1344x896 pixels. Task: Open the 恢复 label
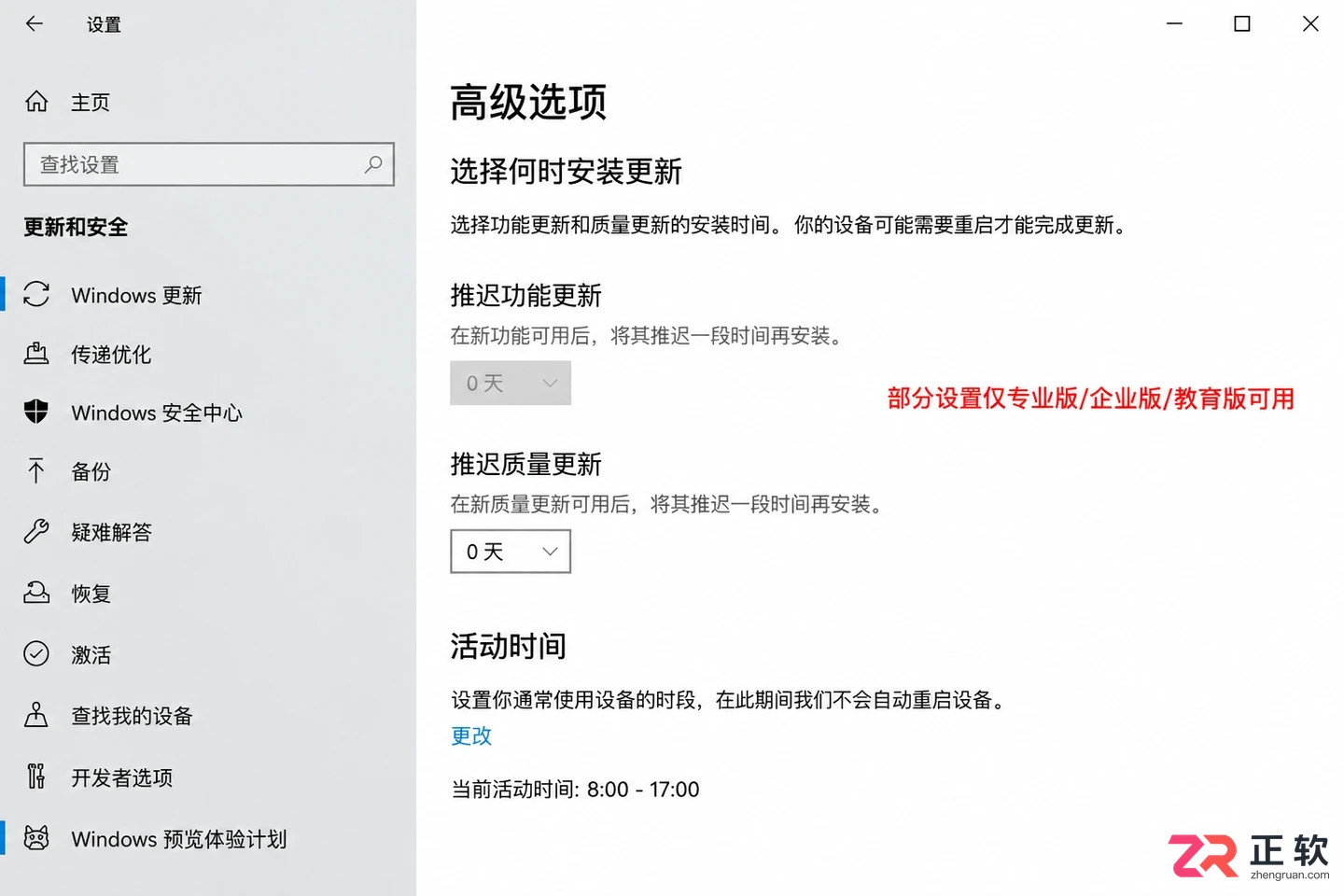point(91,594)
